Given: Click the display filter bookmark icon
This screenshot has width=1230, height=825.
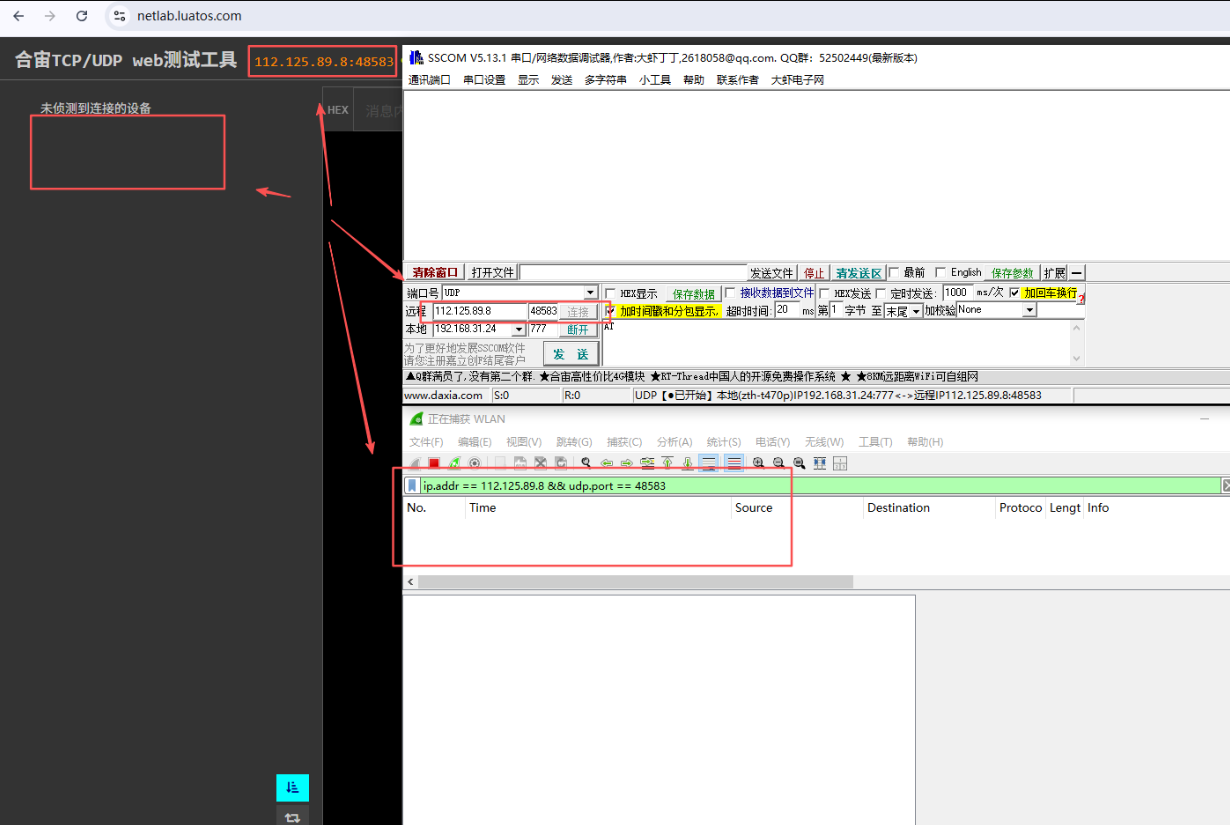Looking at the screenshot, I should pos(412,486).
